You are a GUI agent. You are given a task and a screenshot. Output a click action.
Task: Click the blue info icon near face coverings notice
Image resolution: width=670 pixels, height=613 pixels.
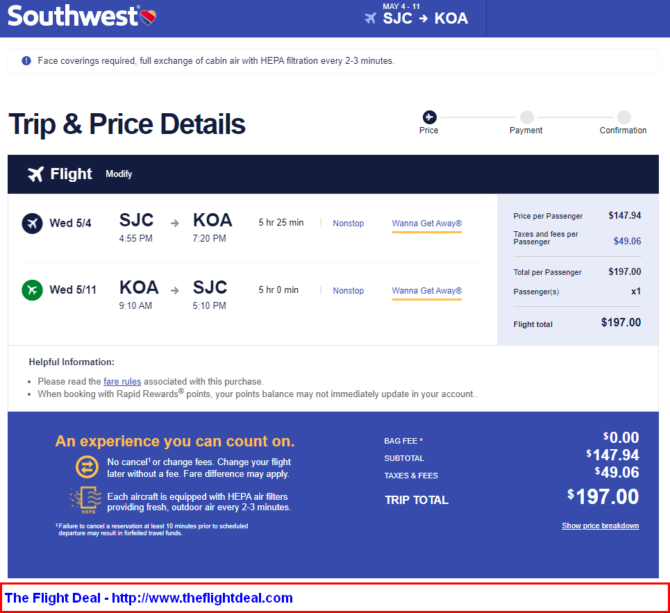pyautogui.click(x=26, y=61)
